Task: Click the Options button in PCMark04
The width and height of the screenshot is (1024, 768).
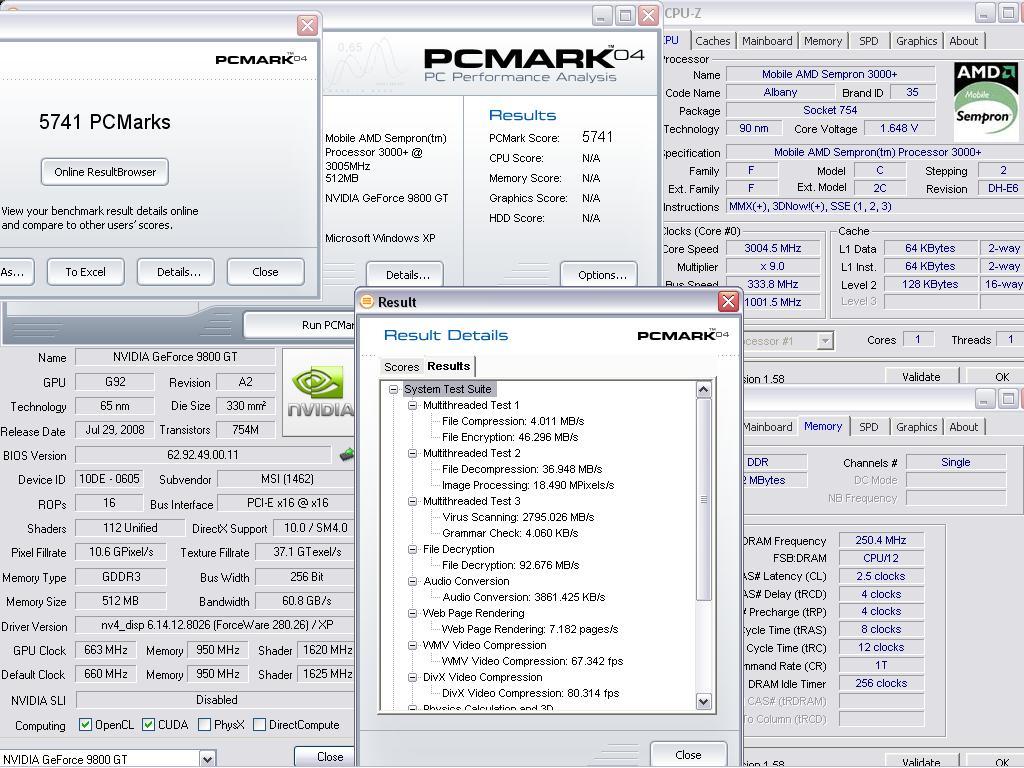Action: 599,274
